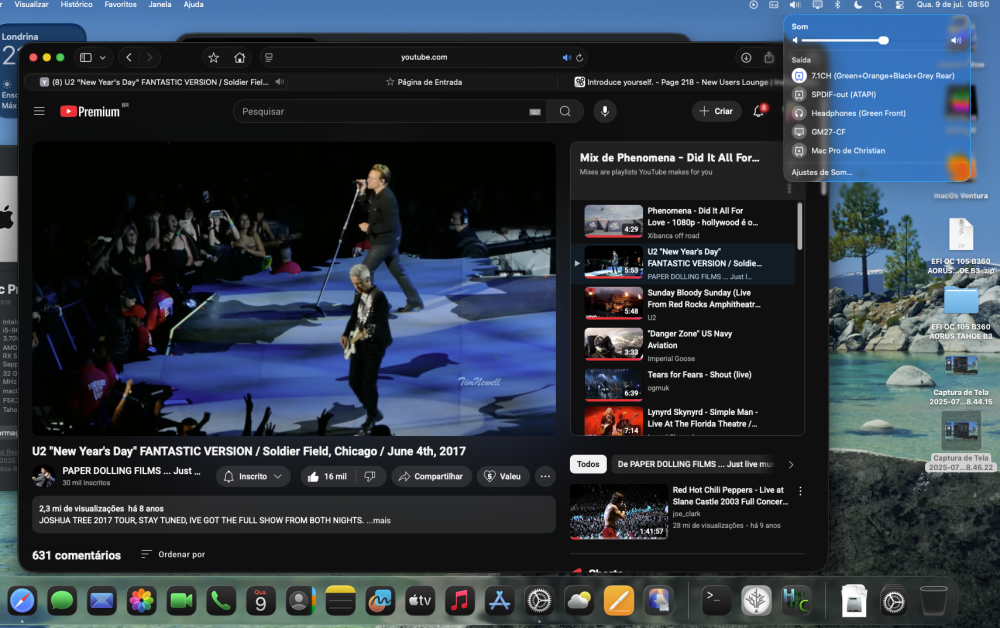Open Visualizar menu
1000x628 pixels.
point(31,4)
